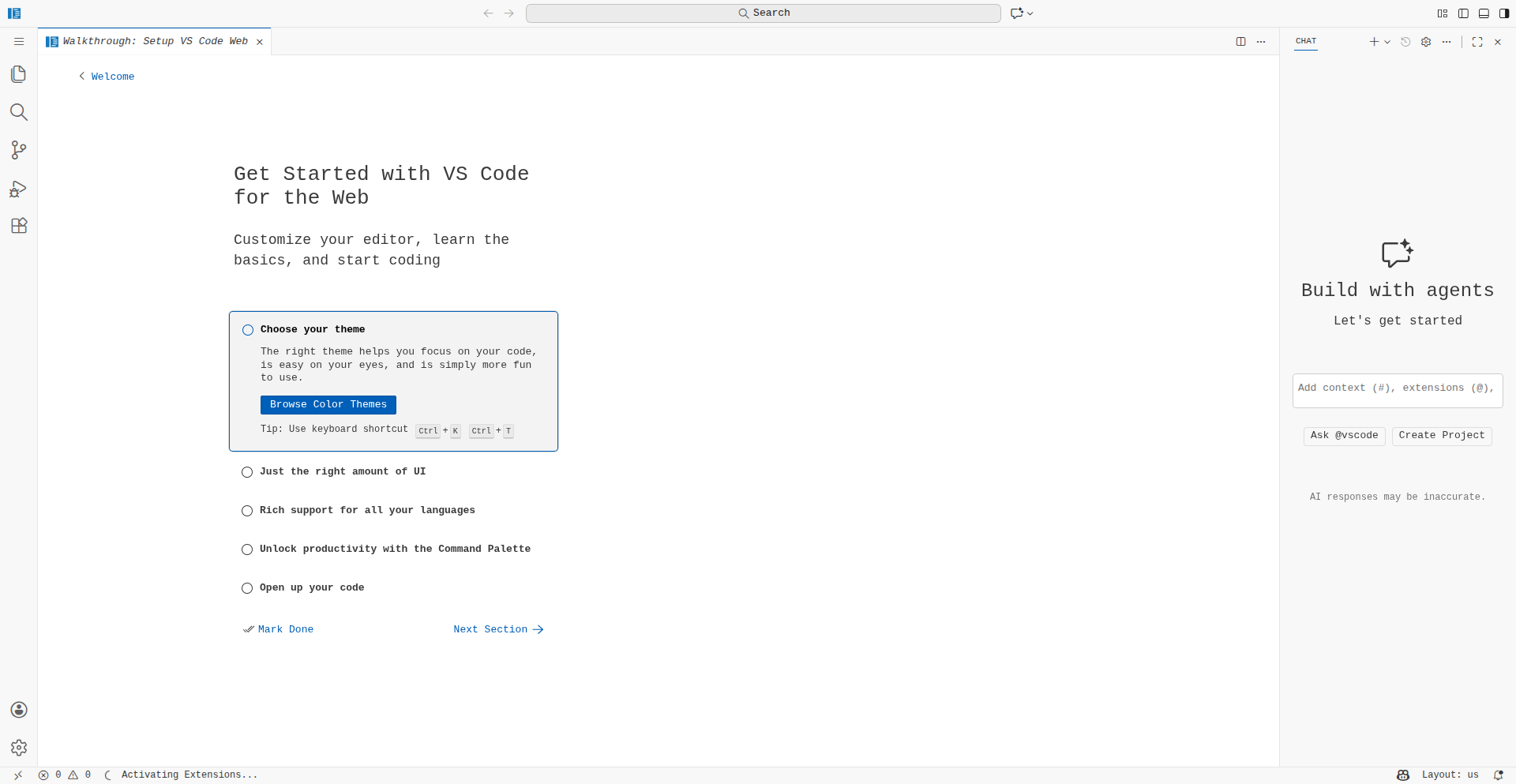Open the Explorer view in activity bar
The width and height of the screenshot is (1516, 784).
pyautogui.click(x=19, y=74)
